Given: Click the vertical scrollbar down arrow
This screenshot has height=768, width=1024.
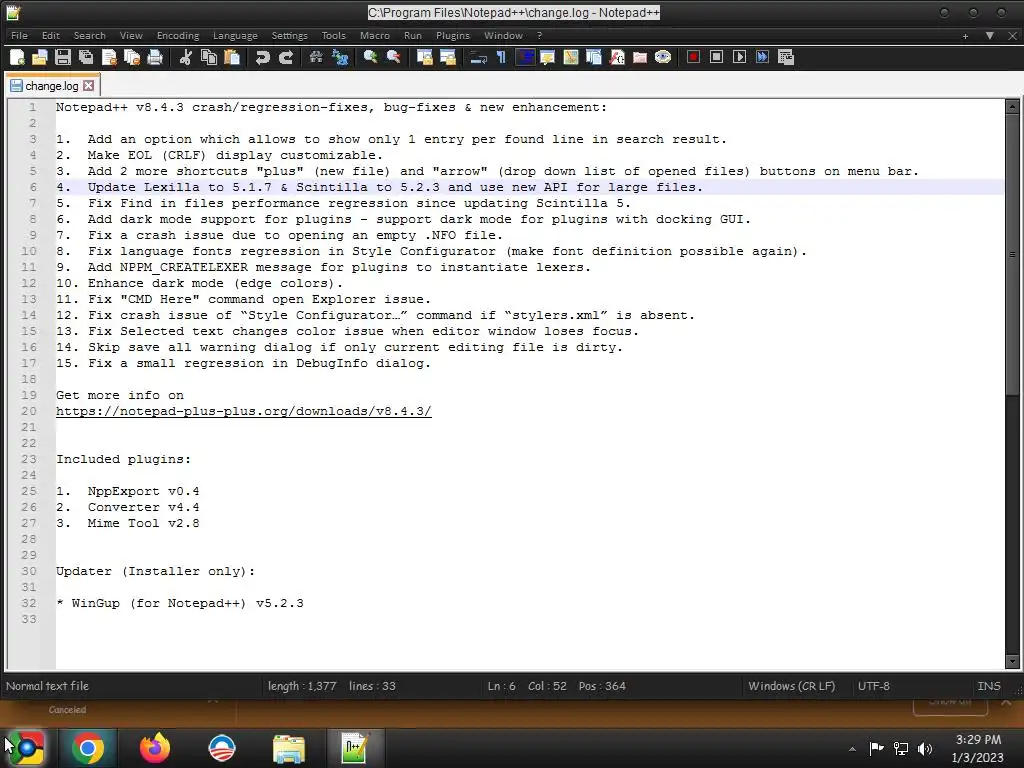Looking at the screenshot, I should (x=1012, y=662).
